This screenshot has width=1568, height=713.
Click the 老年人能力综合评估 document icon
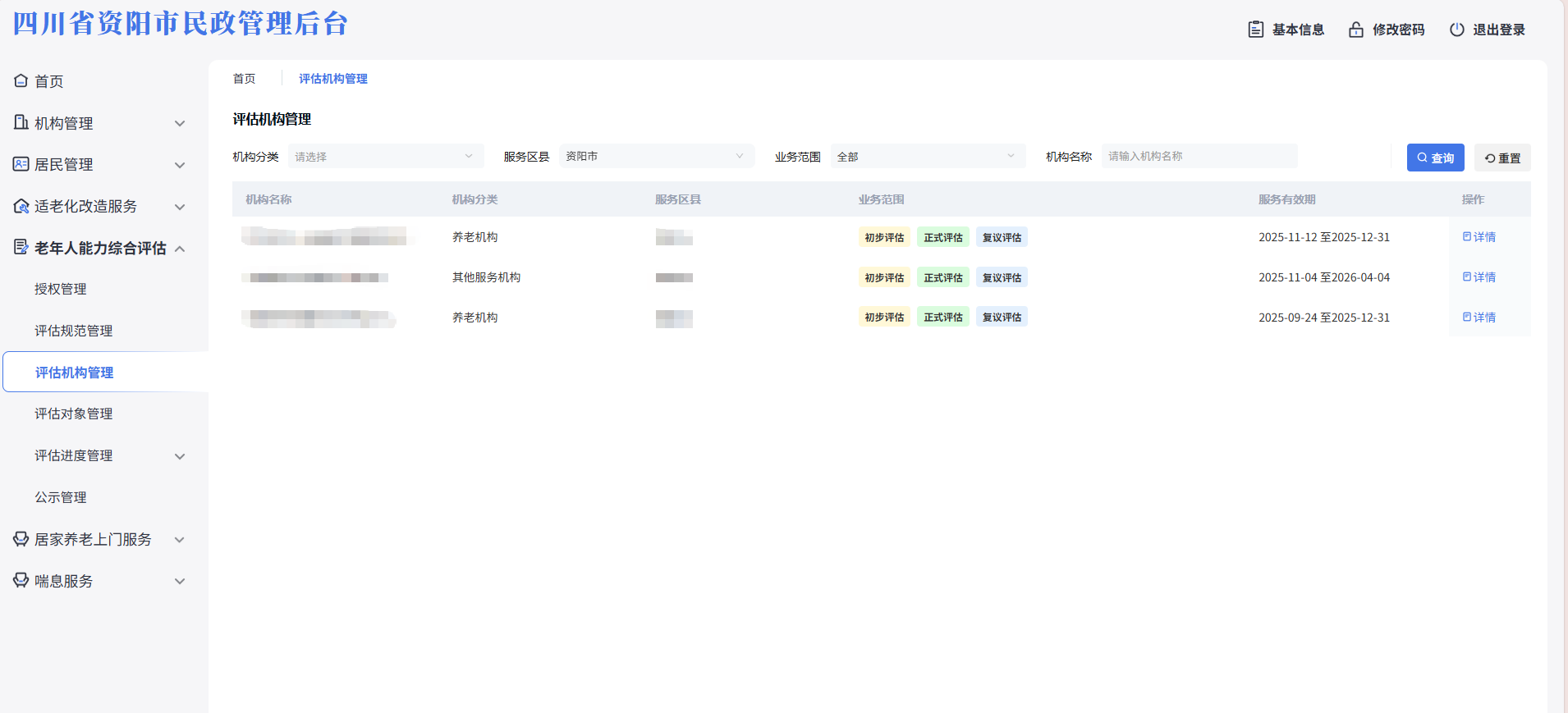point(21,248)
